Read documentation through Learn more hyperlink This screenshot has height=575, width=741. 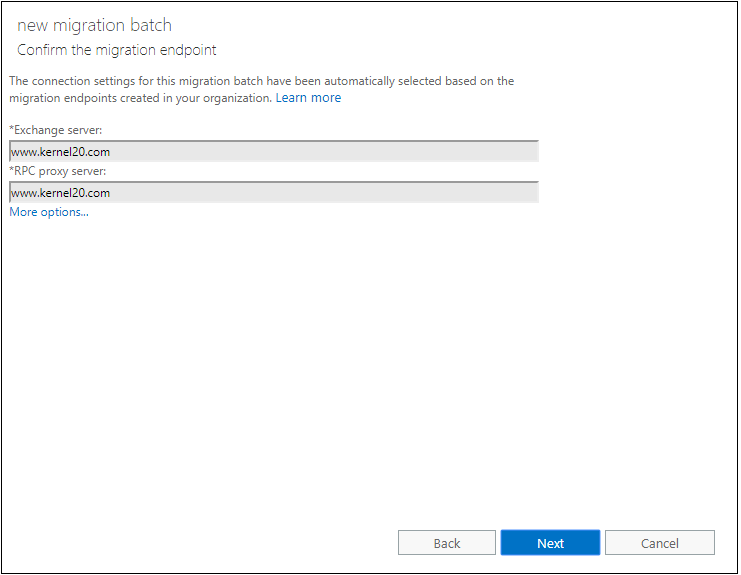308,98
